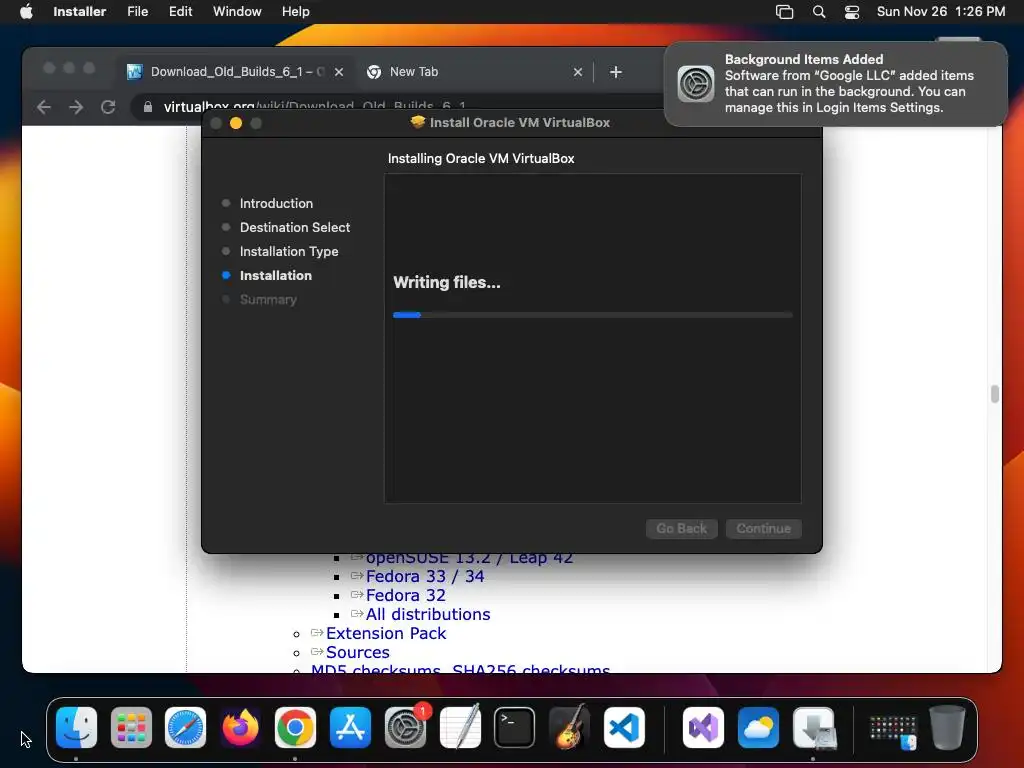Click the 'Writing files...' status text
The width and height of the screenshot is (1024, 768).
click(x=447, y=283)
